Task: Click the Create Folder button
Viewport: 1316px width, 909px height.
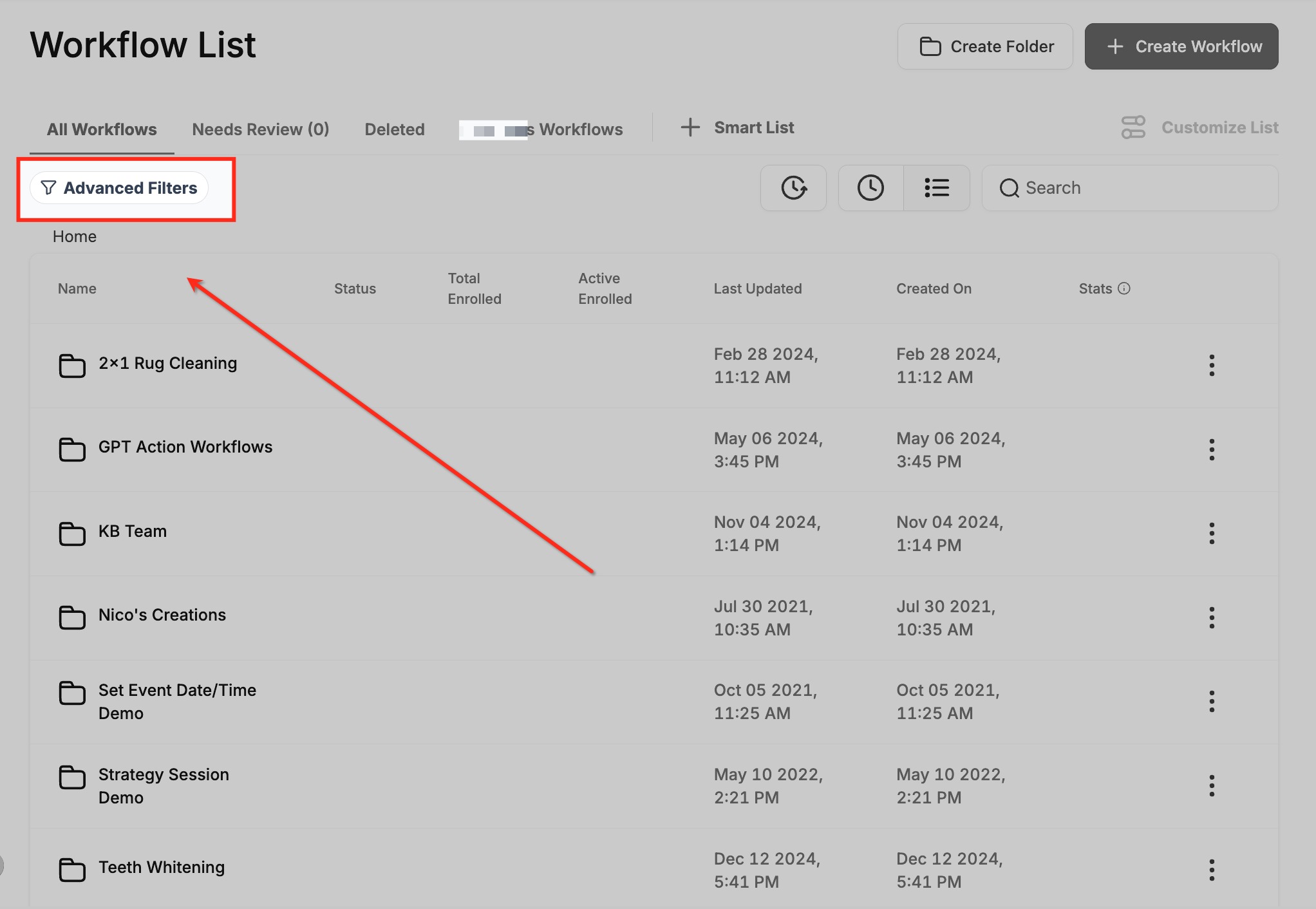Action: coord(985,46)
